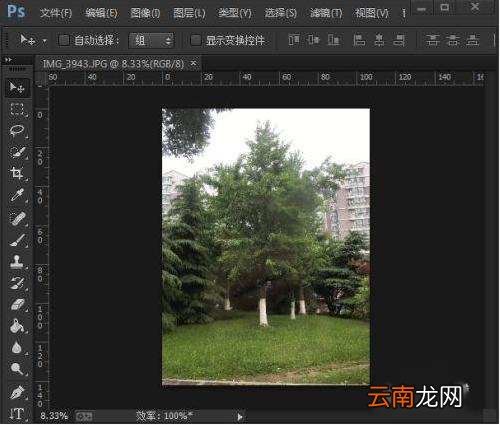Click the Align vertical centers icon
Viewport: 500px width, 425px height.
click(313, 40)
